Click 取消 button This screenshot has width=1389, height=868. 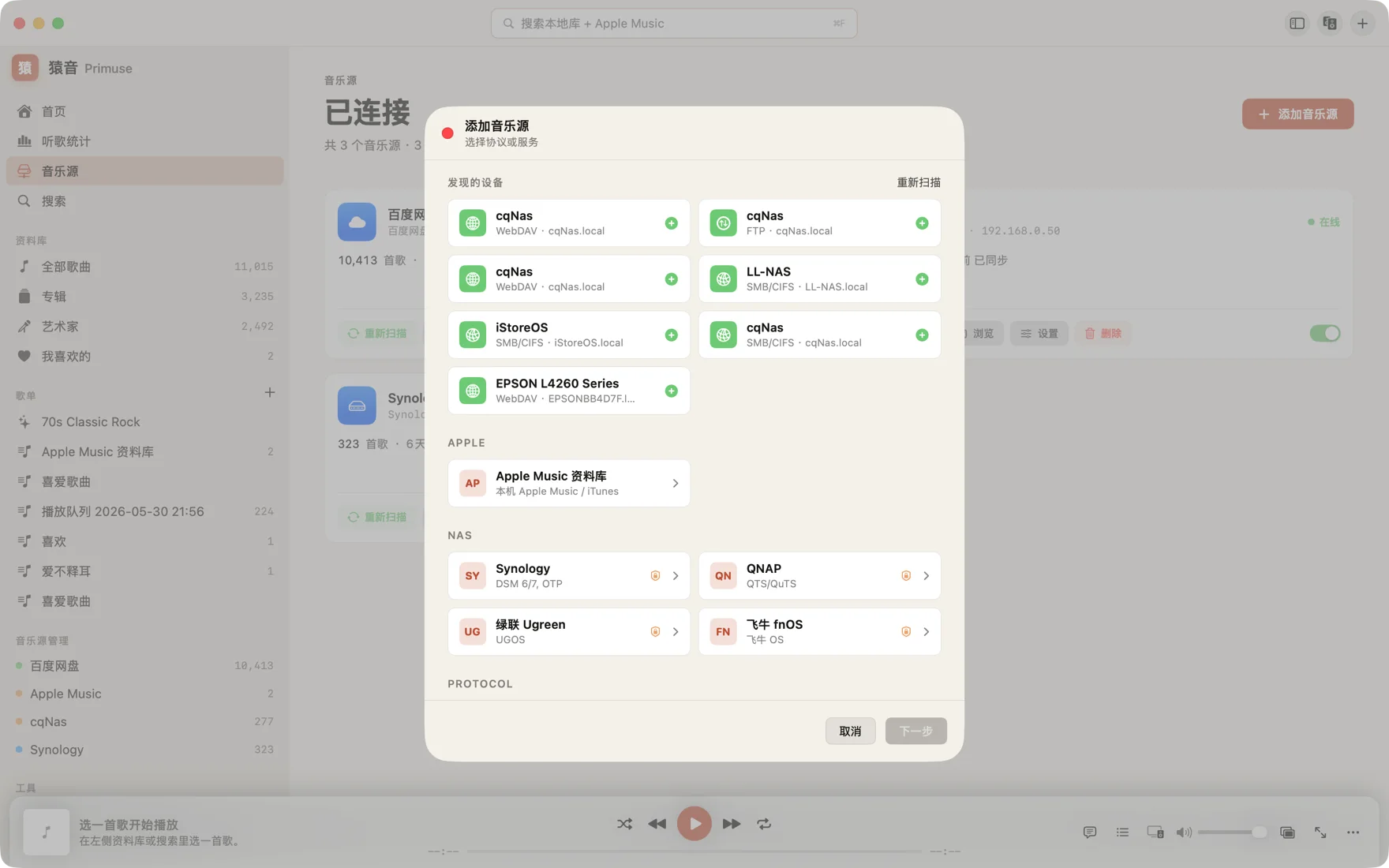coord(850,731)
